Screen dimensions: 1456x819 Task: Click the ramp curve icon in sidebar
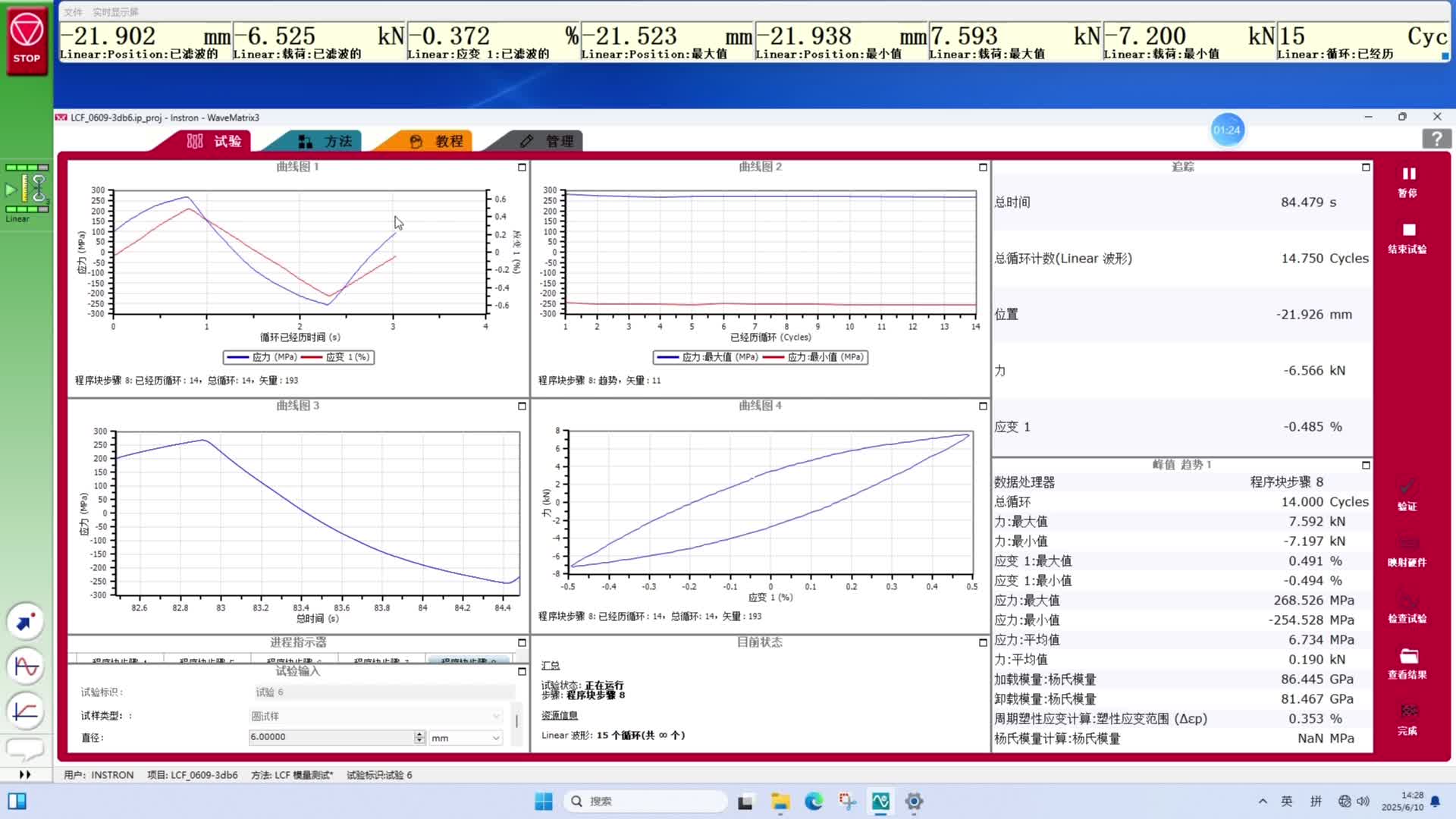point(26,711)
